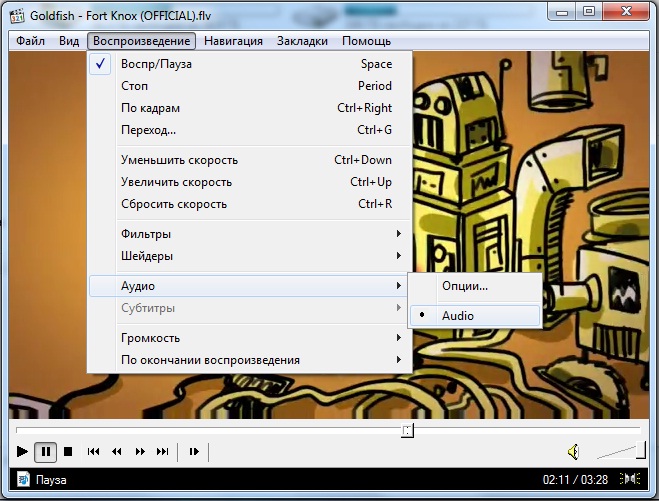
Task: Open the Вид menu
Action: [x=69, y=41]
